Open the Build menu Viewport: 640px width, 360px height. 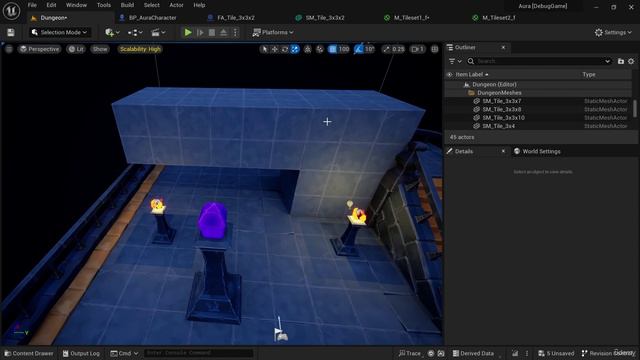(x=127, y=5)
